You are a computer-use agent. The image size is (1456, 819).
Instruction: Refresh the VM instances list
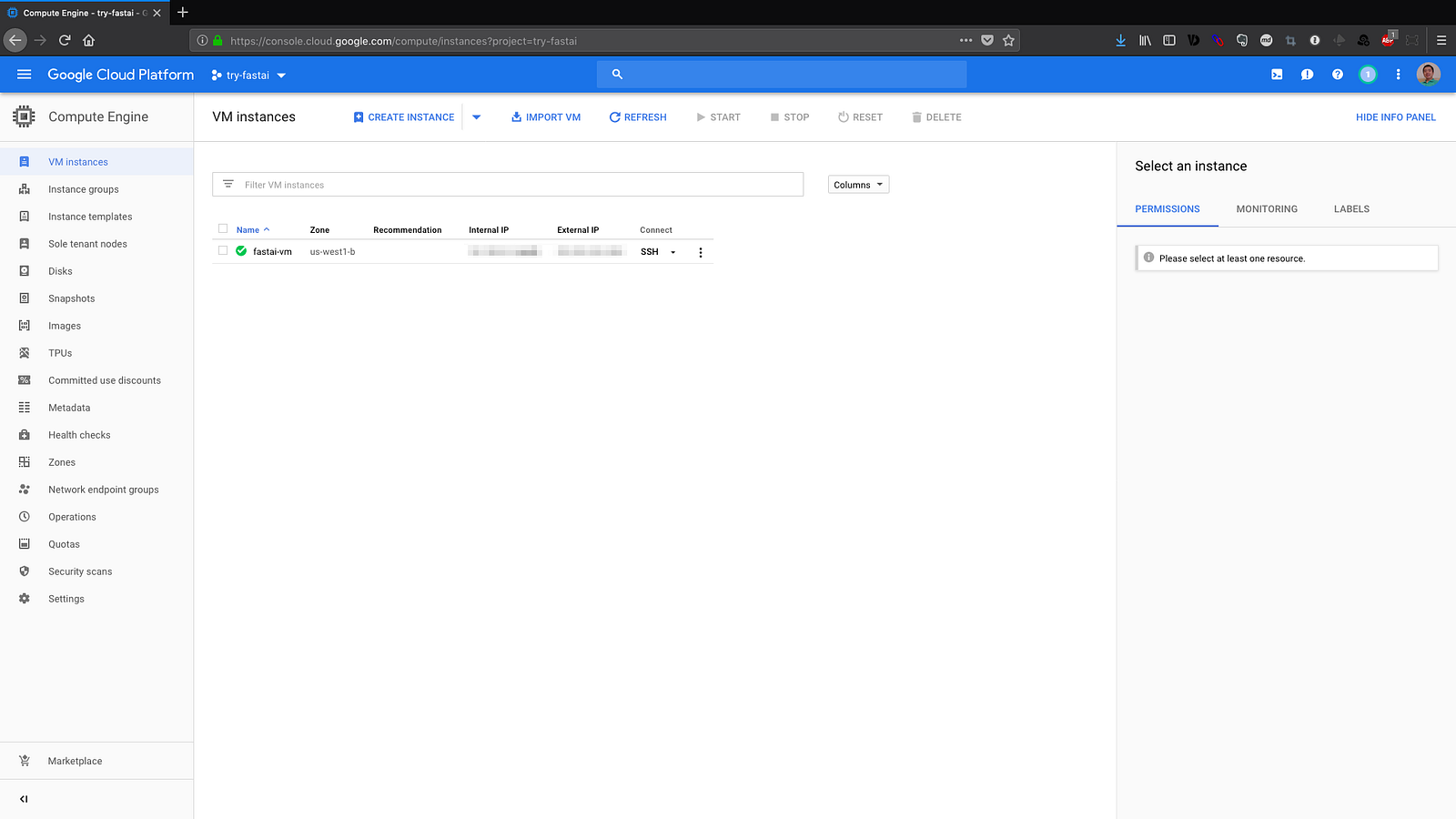[x=638, y=117]
